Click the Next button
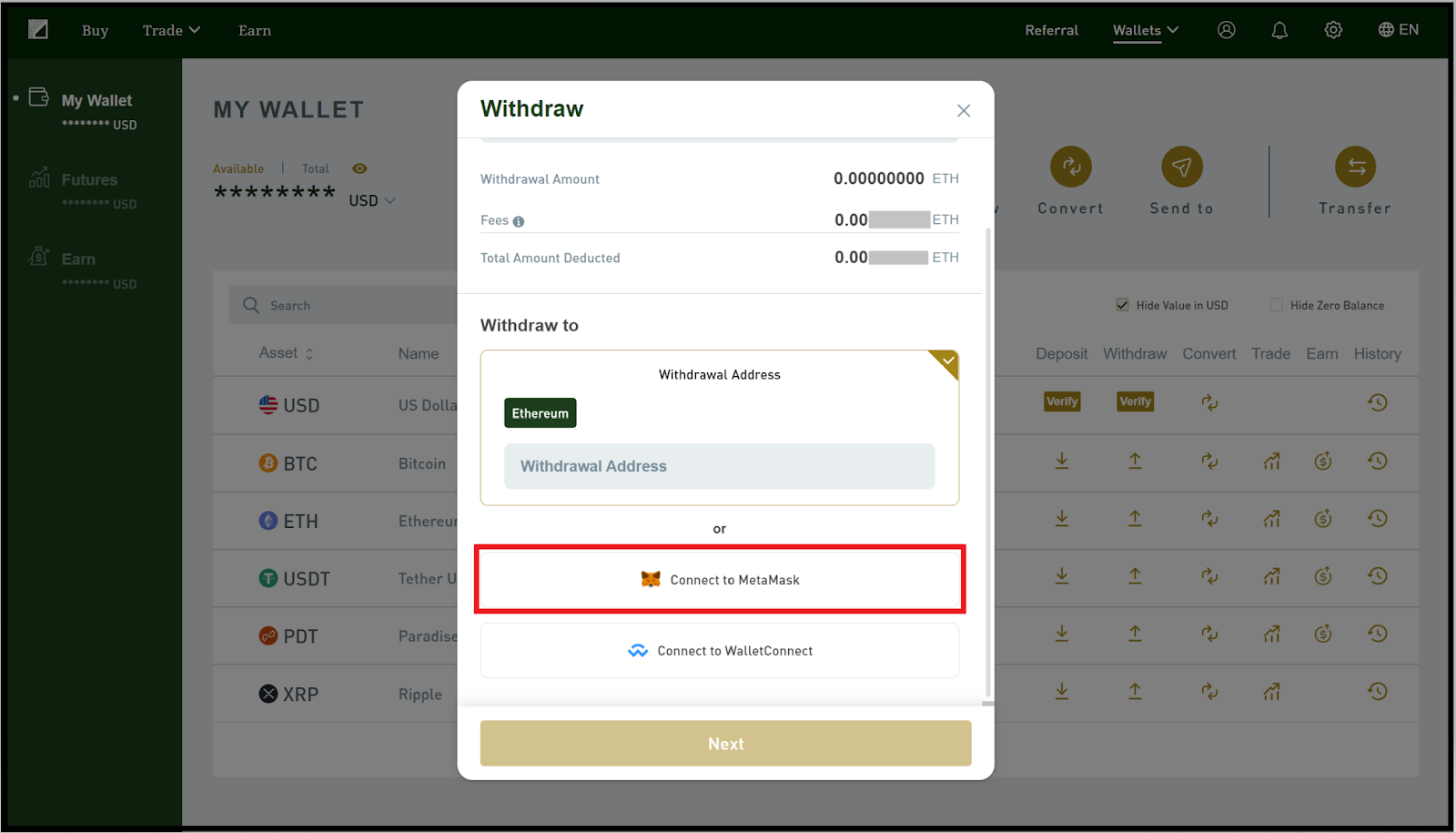Image resolution: width=1456 pixels, height=833 pixels. [x=726, y=744]
